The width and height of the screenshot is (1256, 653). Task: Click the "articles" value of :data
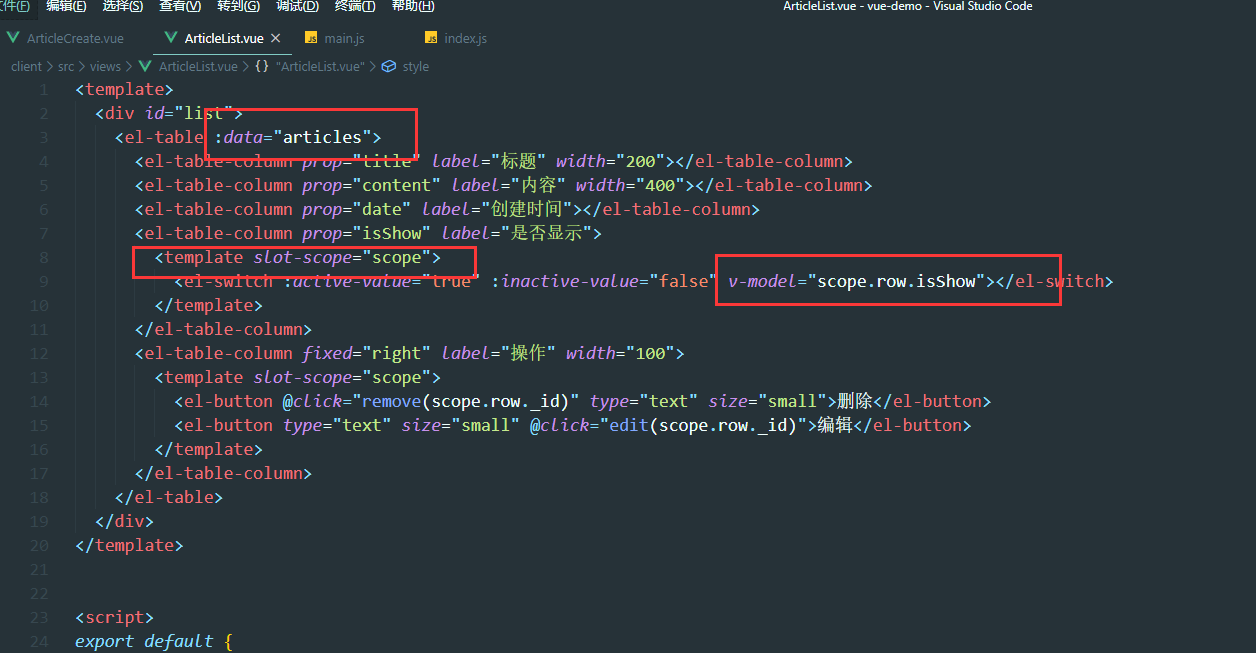pos(322,137)
